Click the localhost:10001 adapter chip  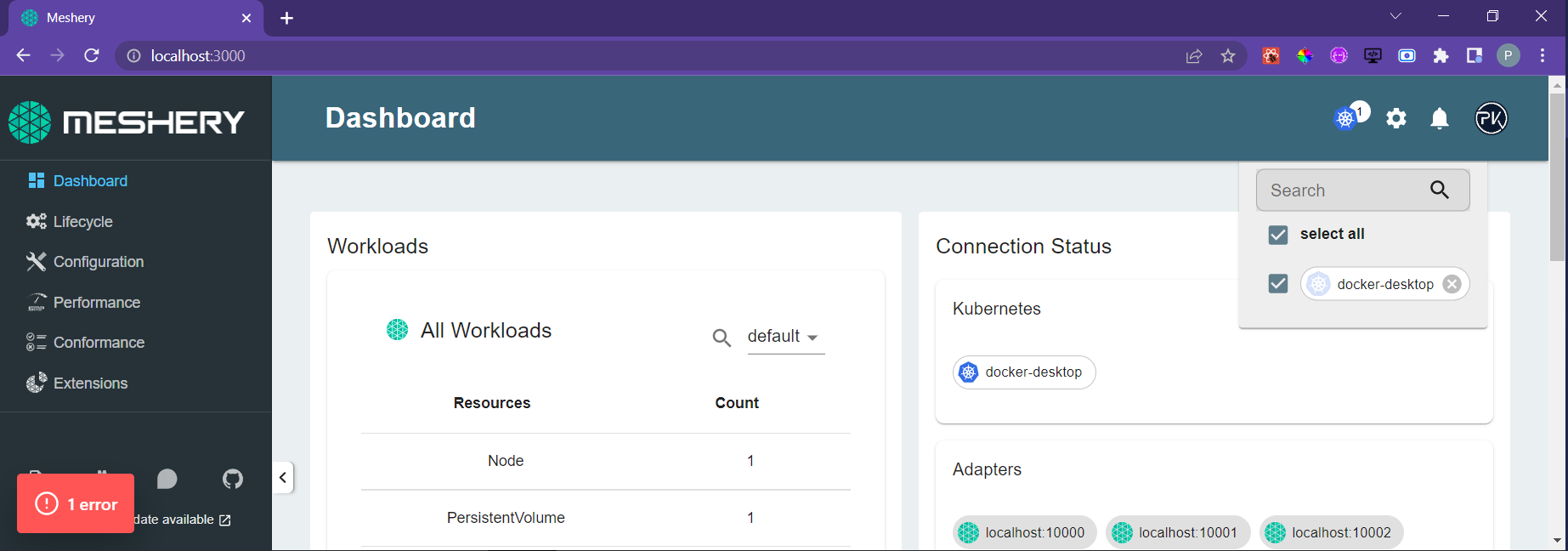1178,532
